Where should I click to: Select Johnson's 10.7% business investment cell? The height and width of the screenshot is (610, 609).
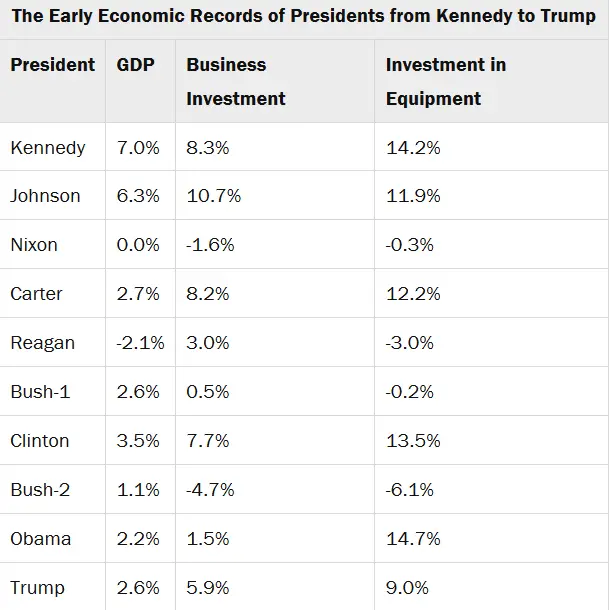point(214,196)
